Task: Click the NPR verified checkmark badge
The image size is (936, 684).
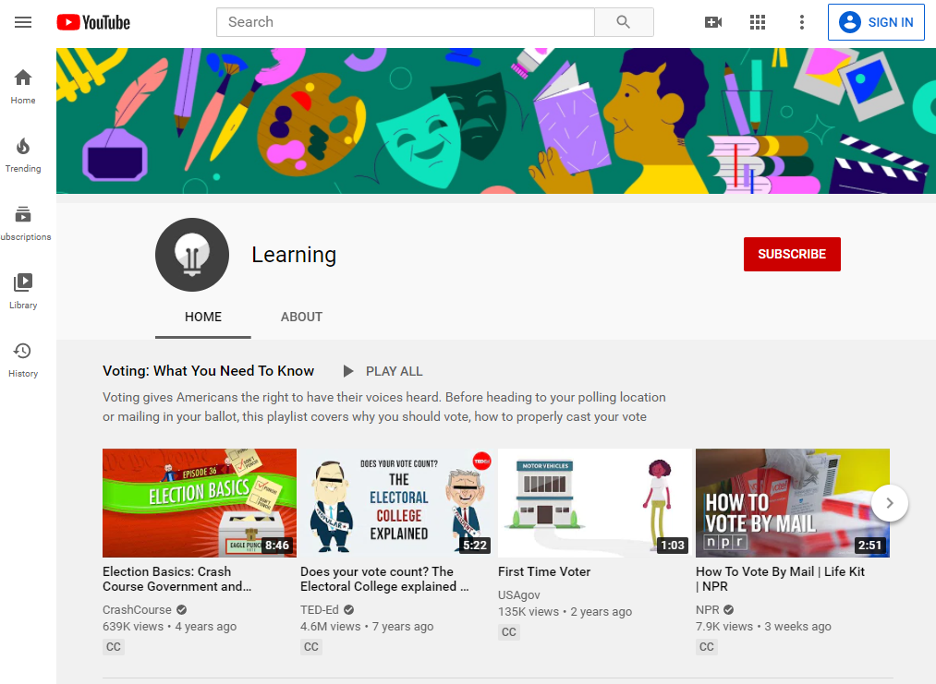Action: (x=729, y=609)
